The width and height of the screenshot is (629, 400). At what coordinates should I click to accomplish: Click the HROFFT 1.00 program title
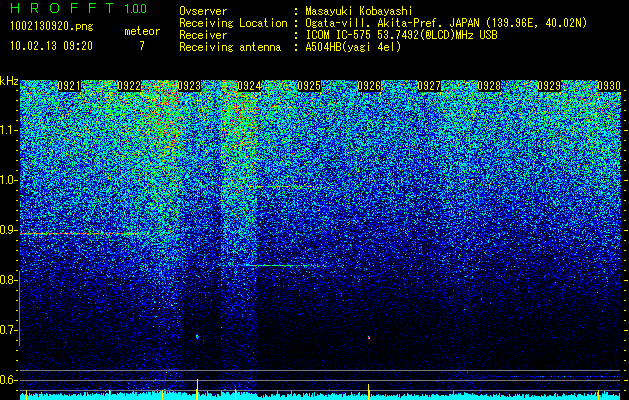[79, 8]
